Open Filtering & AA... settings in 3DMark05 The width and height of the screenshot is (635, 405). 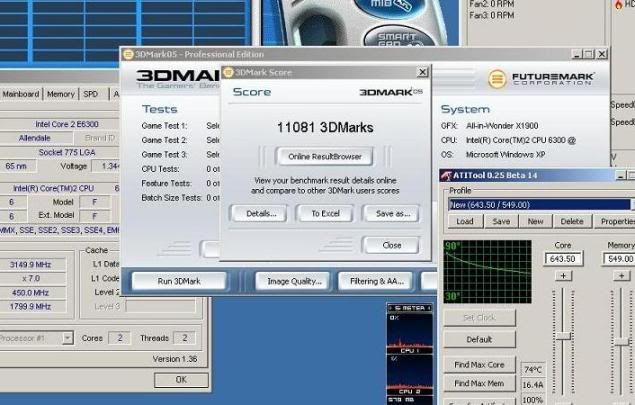pyautogui.click(x=377, y=281)
